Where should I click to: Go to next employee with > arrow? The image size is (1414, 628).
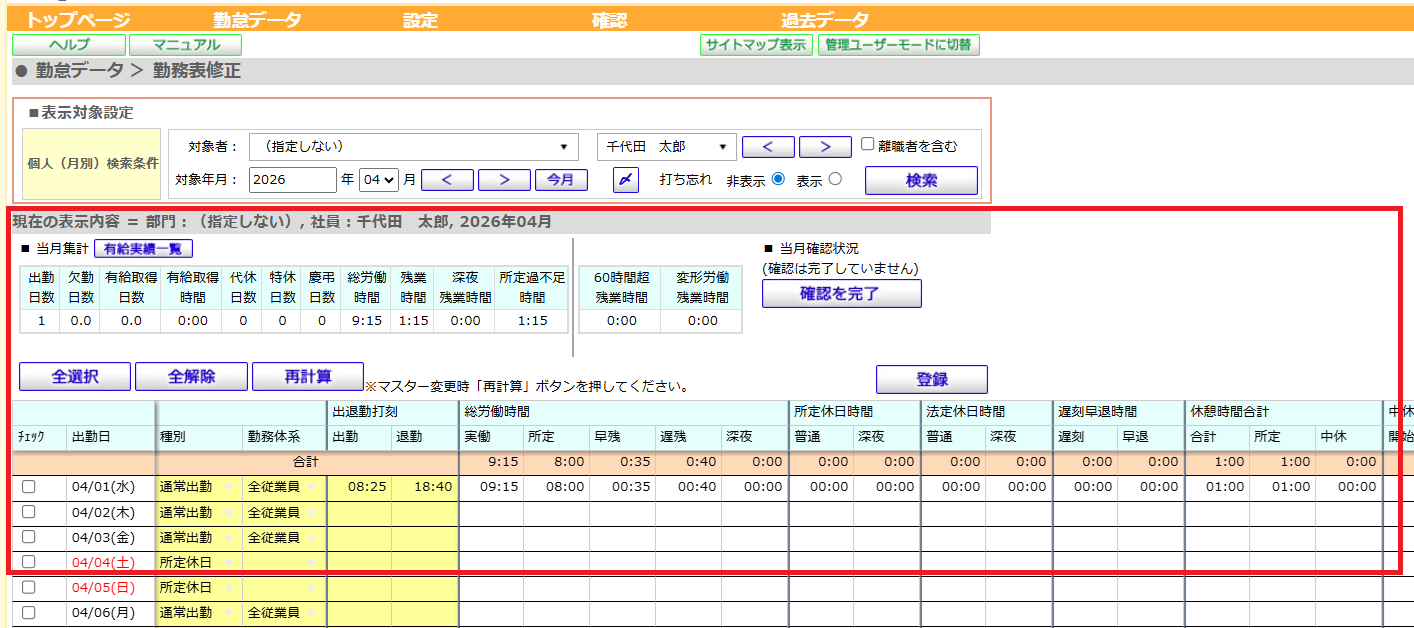825,146
